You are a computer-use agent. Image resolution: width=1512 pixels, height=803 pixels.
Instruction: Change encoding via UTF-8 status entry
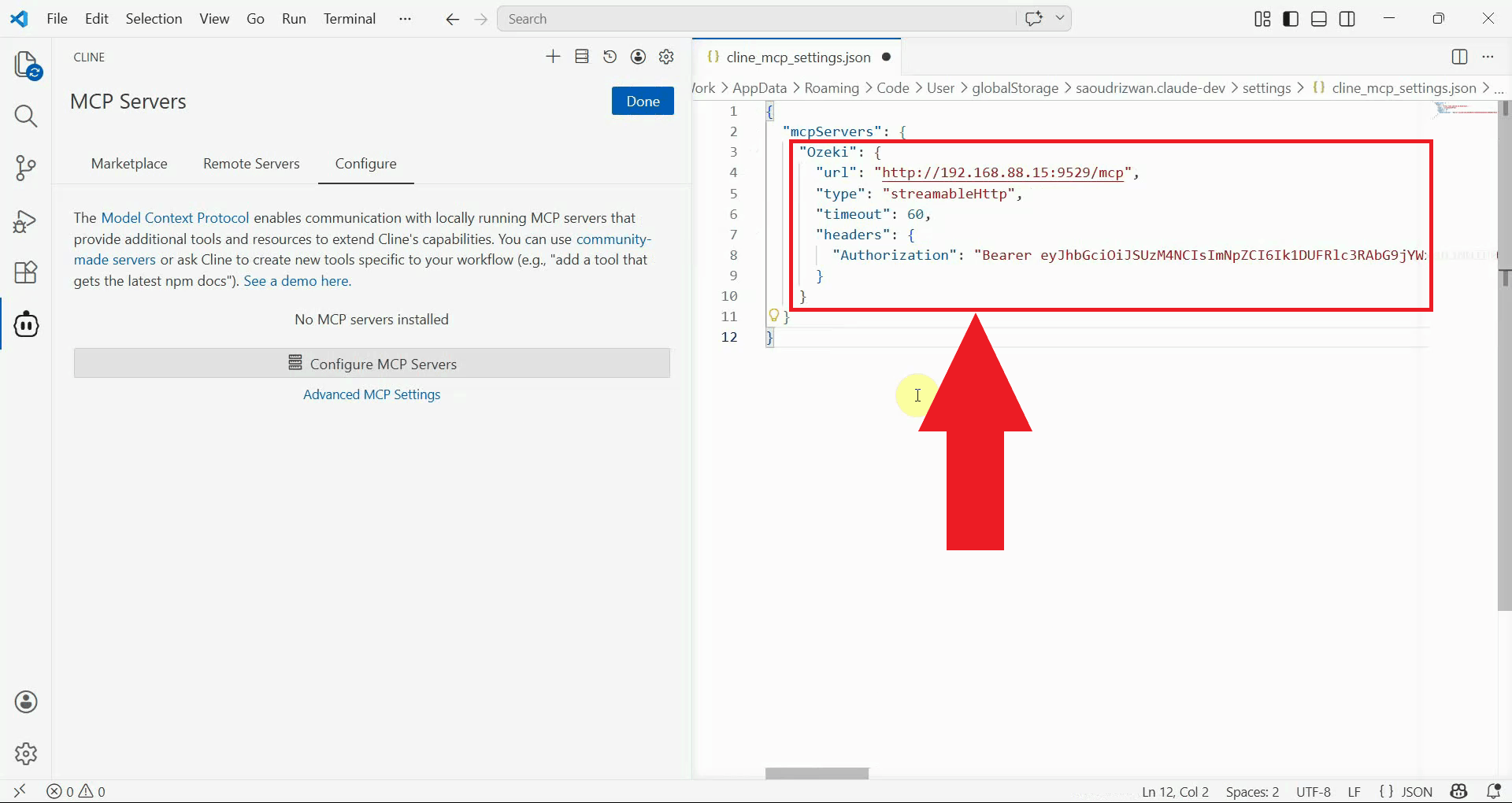tap(1314, 791)
